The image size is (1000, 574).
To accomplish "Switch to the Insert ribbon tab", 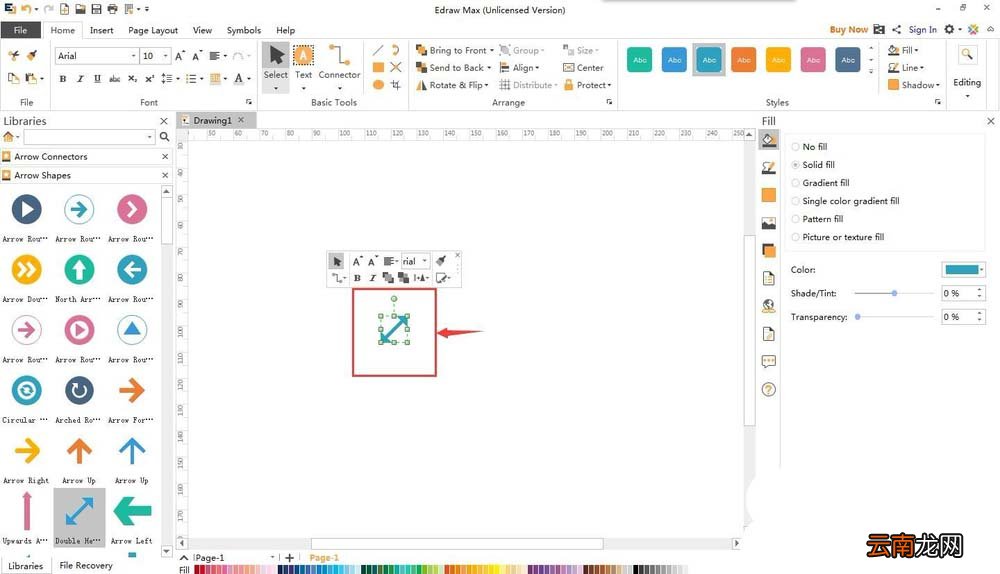I will 101,30.
